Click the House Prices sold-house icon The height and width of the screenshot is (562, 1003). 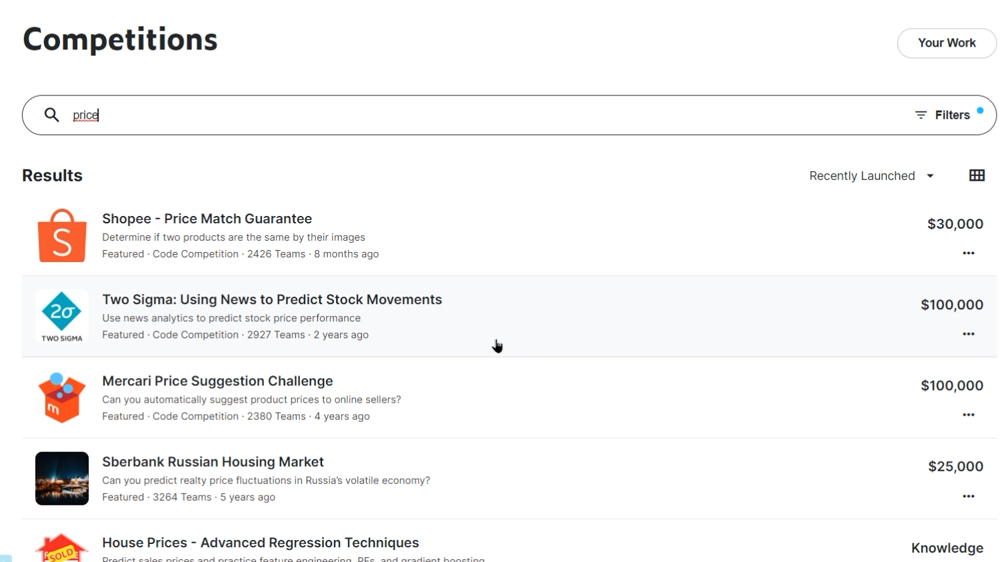coord(62,548)
